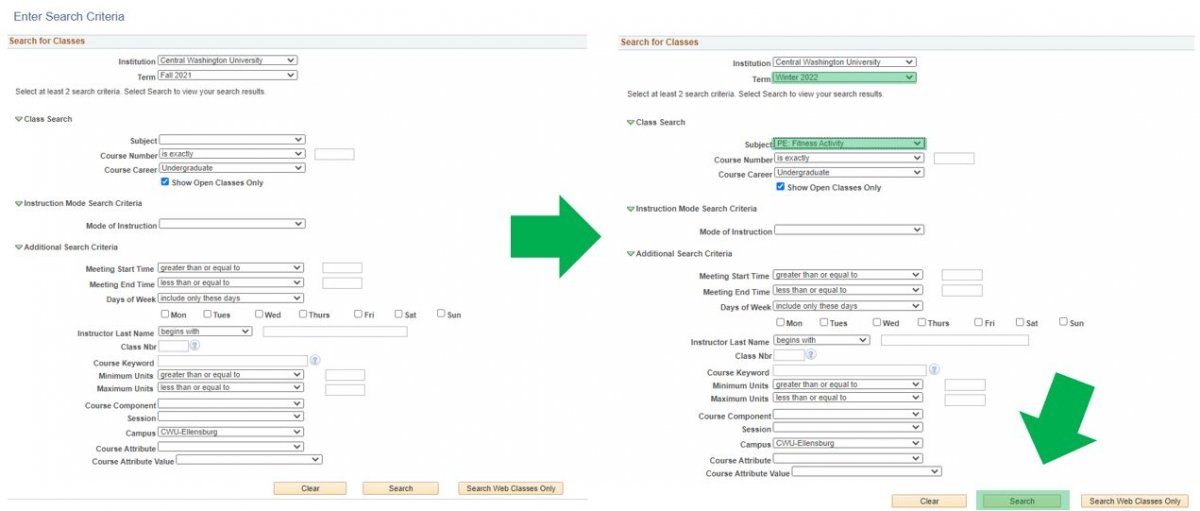Image resolution: width=1200 pixels, height=511 pixels.
Task: Collapse Instruction Mode Search Criteria in Winter 2022 form
Action: pyautogui.click(x=631, y=209)
